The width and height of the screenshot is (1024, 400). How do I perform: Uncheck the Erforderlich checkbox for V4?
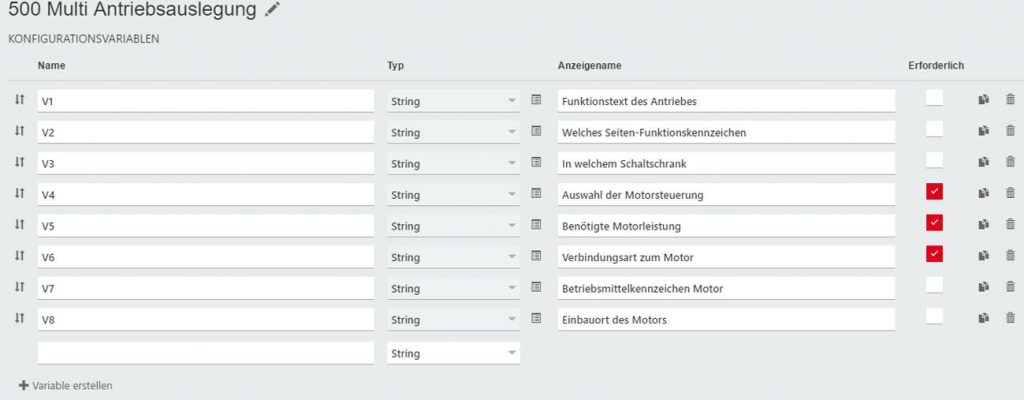pos(934,191)
